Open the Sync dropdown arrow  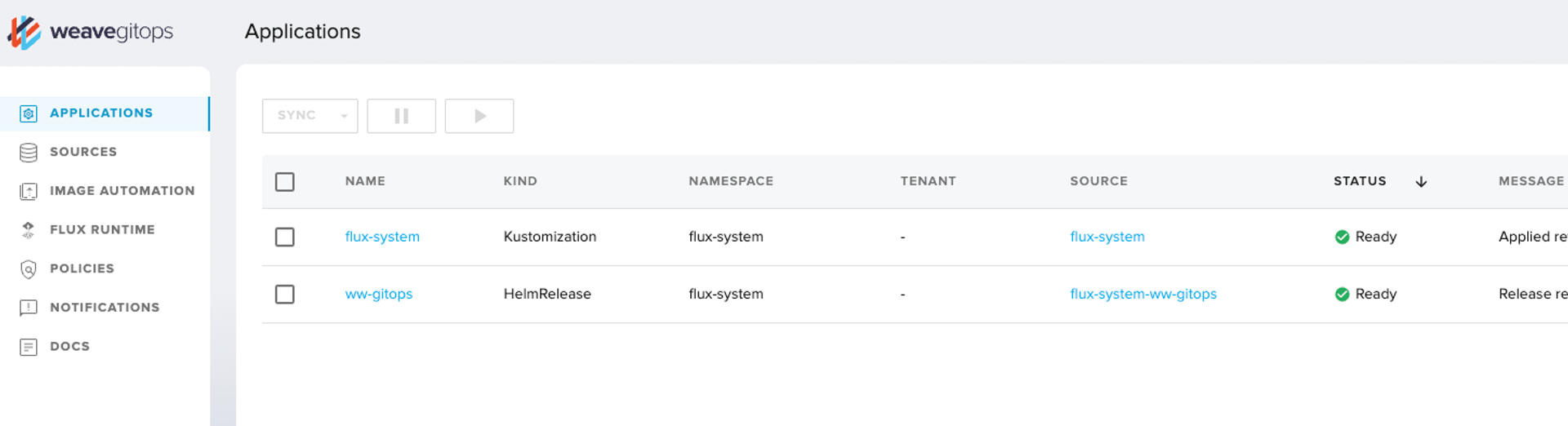345,117
